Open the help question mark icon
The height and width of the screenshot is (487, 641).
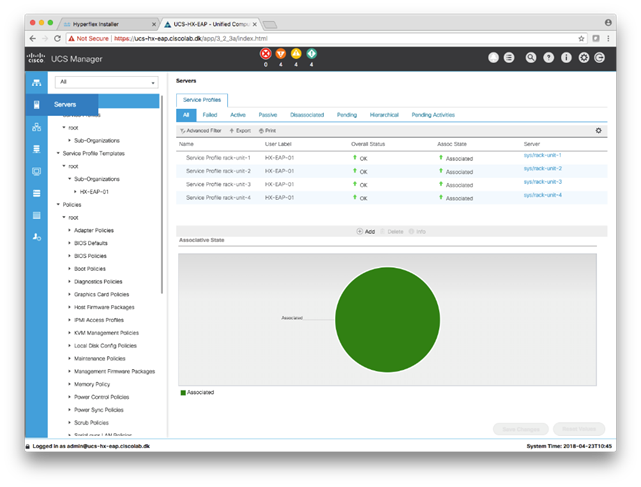548,58
